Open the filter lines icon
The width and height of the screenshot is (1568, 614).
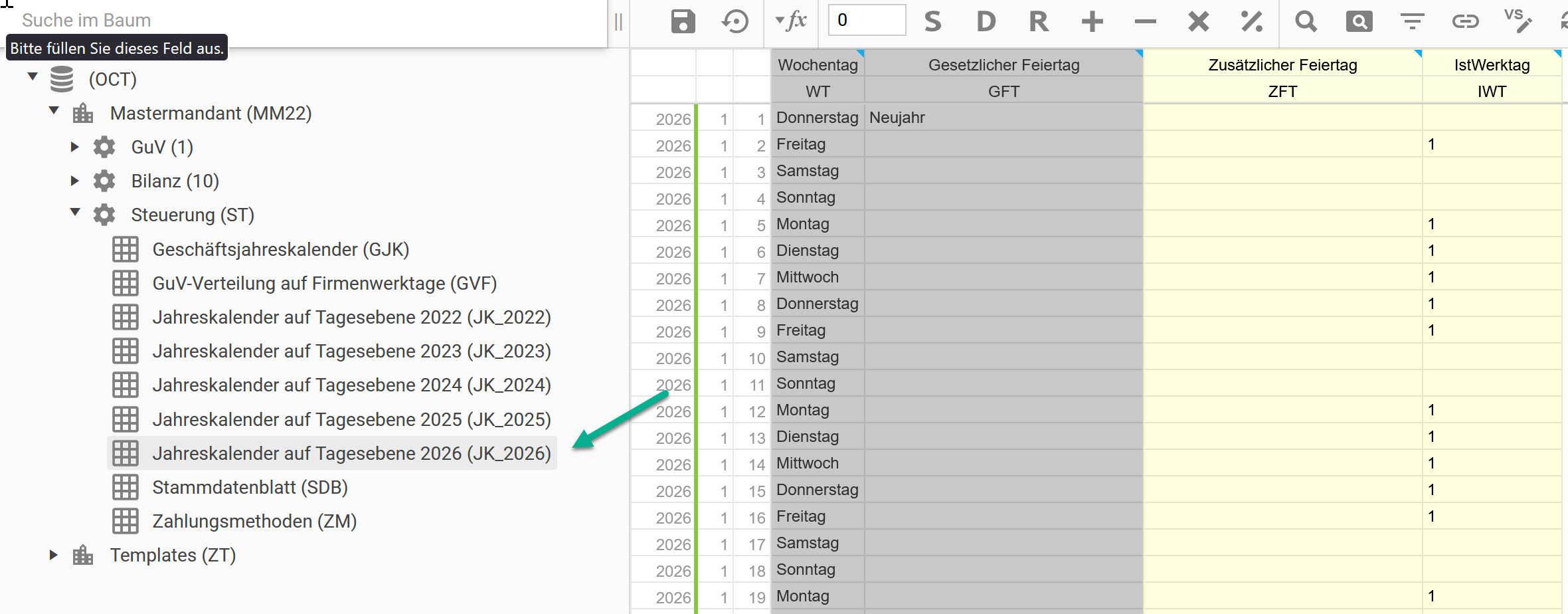click(1412, 21)
